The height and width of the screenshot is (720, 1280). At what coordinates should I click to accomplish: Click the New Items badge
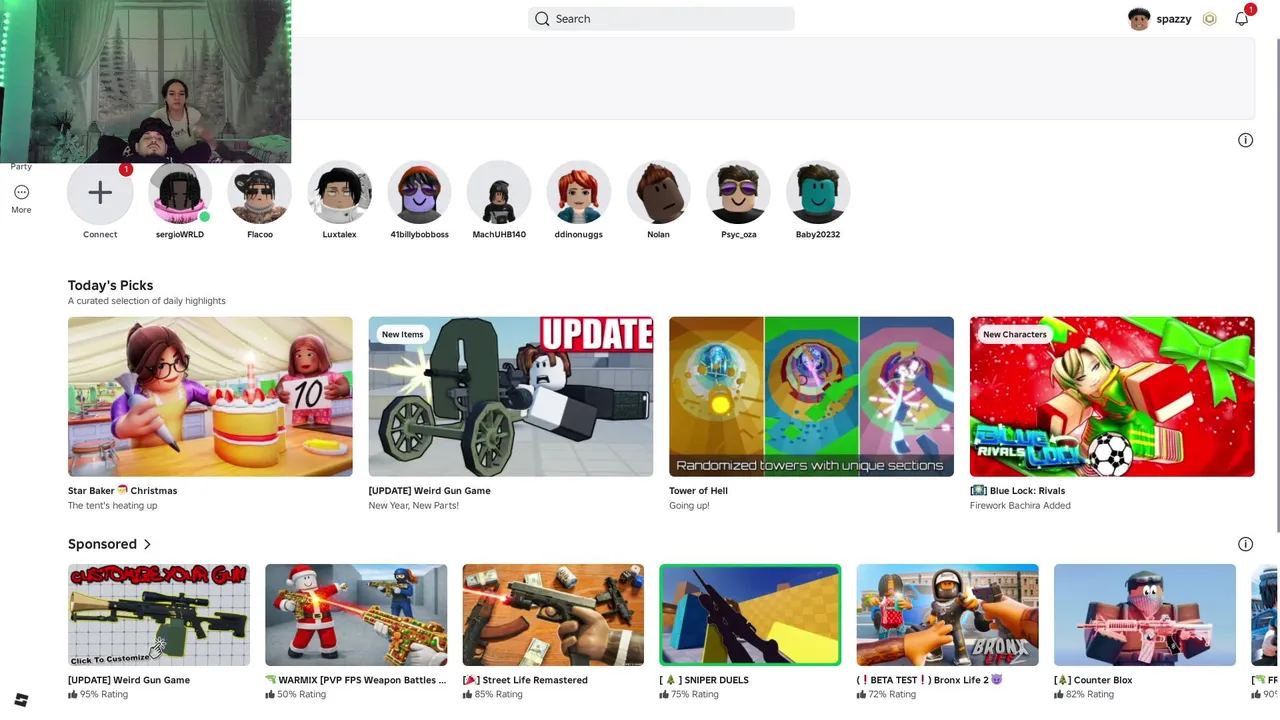pyautogui.click(x=402, y=334)
